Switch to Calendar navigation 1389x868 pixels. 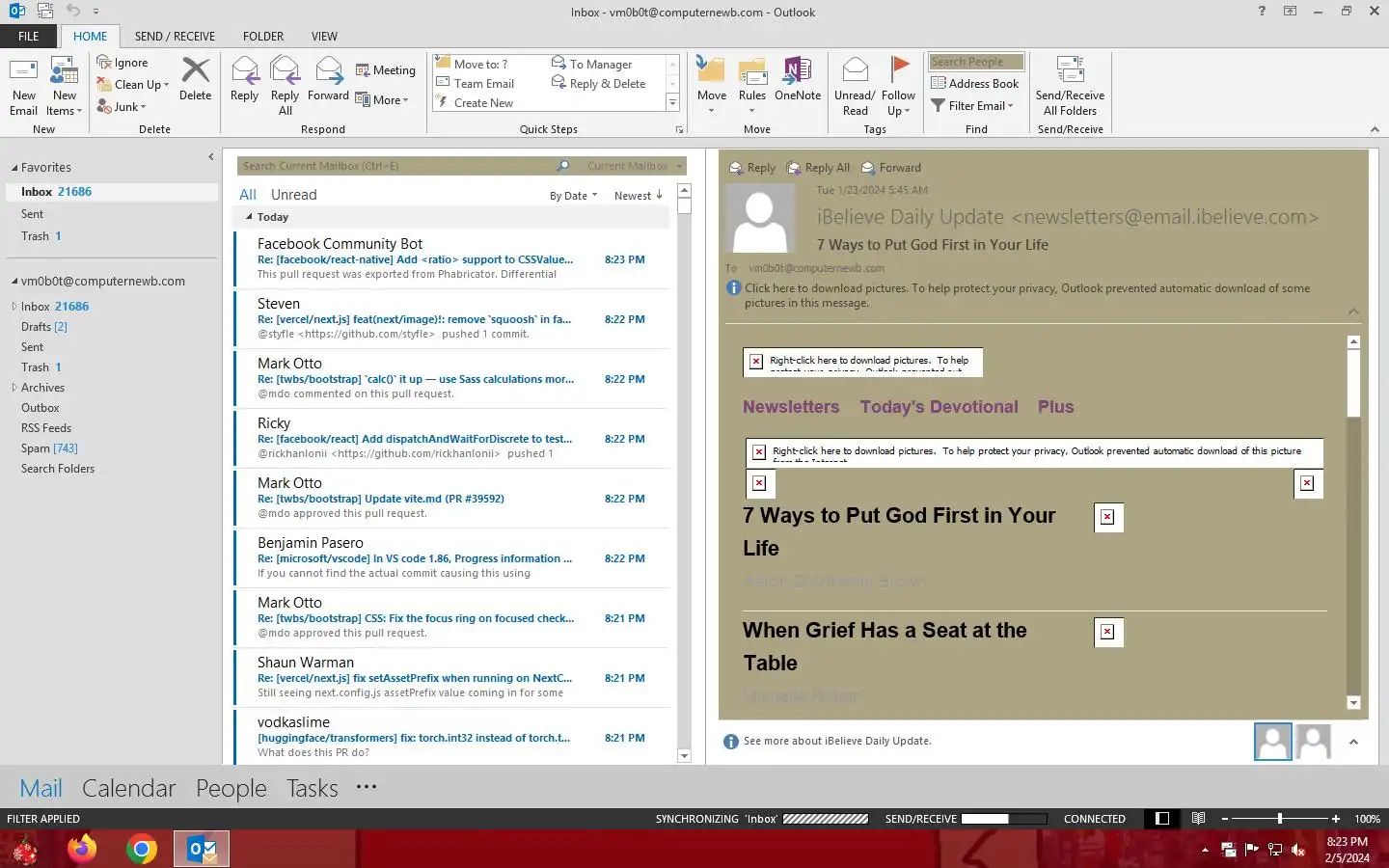[128, 788]
